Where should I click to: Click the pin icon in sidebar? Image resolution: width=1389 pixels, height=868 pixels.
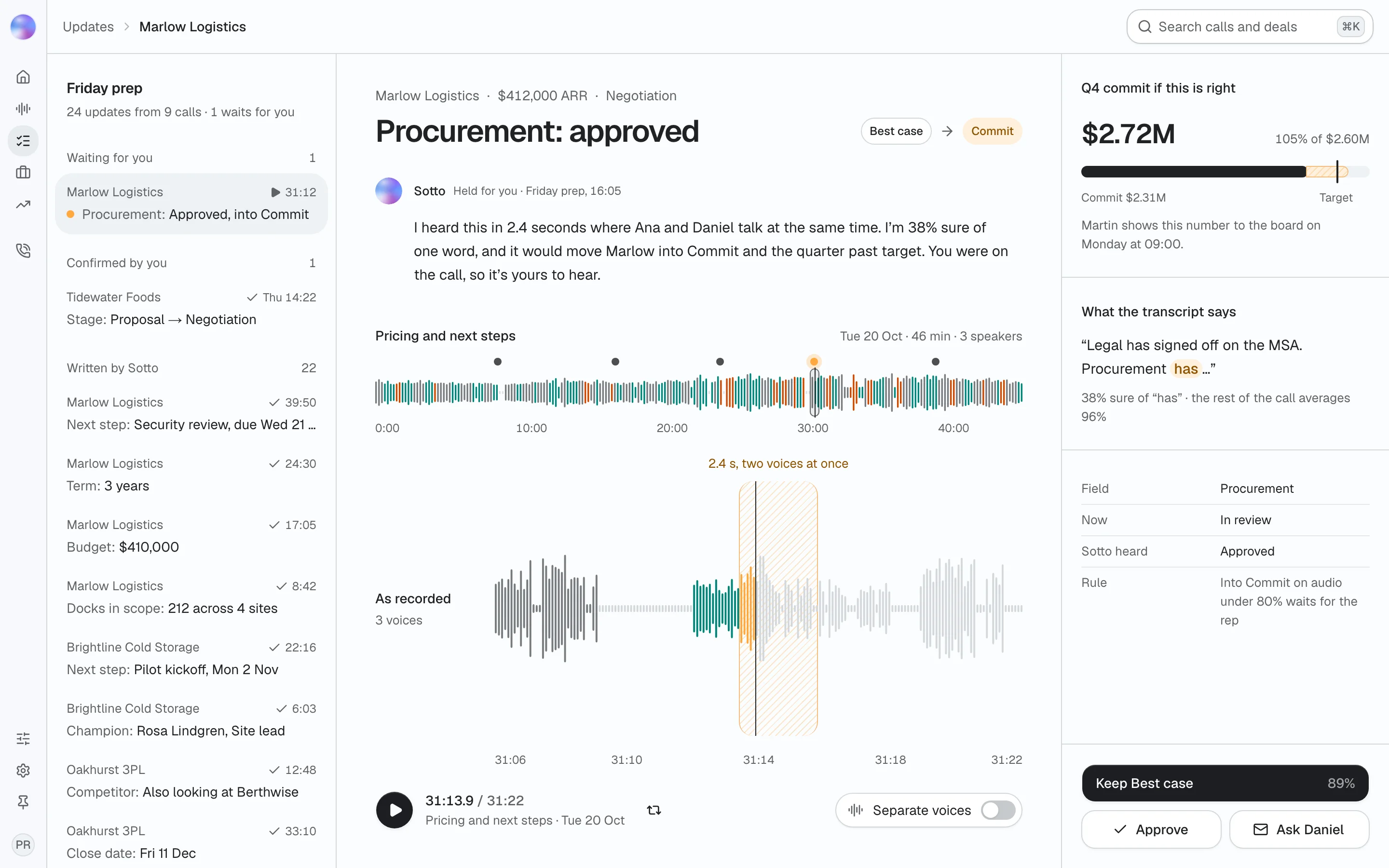point(23,802)
